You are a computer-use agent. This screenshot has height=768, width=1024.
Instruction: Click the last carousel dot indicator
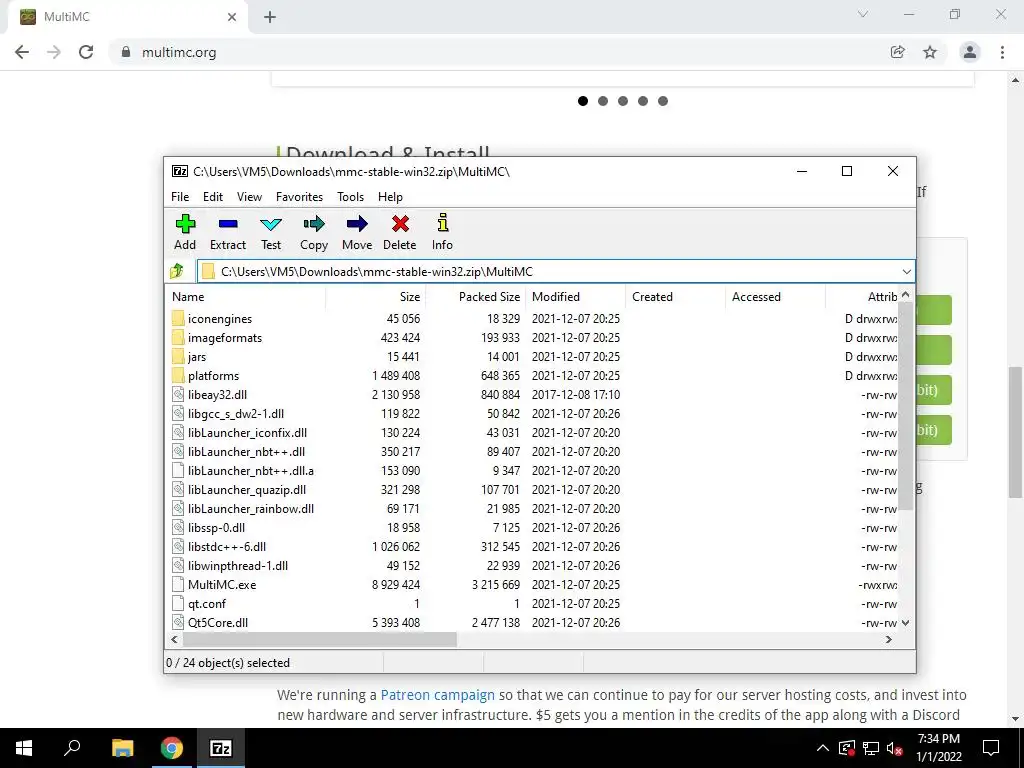click(x=663, y=101)
